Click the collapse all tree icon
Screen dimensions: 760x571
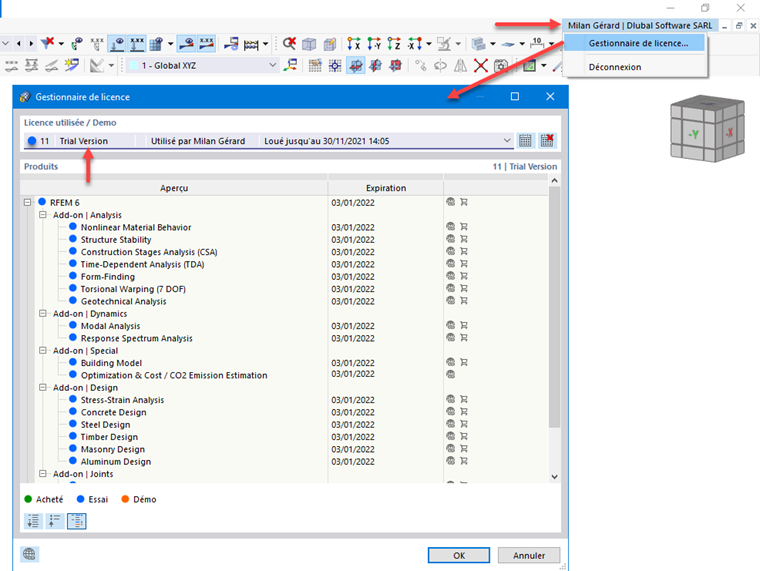point(55,521)
